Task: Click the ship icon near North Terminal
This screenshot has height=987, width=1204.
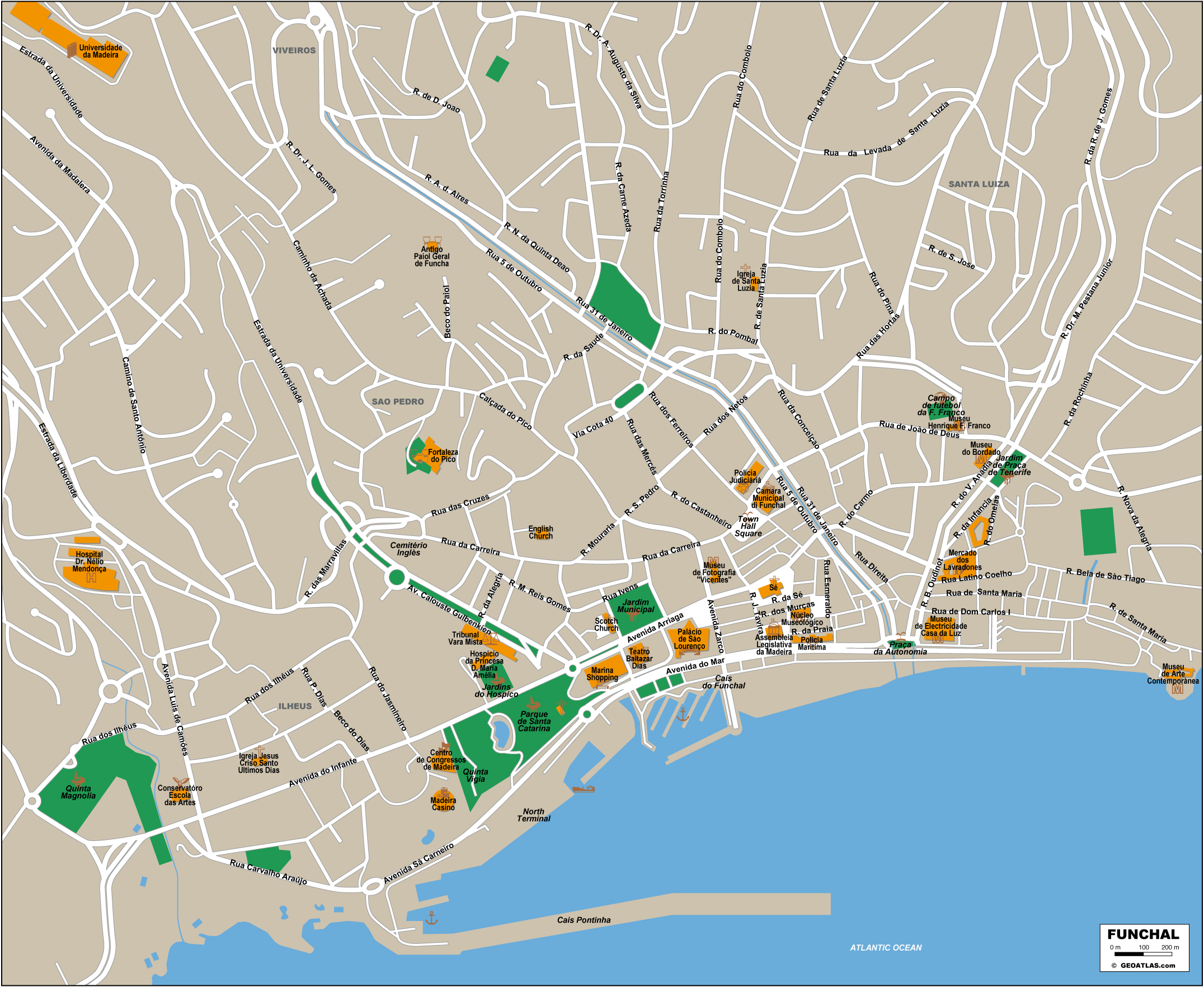Action: pyautogui.click(x=583, y=788)
